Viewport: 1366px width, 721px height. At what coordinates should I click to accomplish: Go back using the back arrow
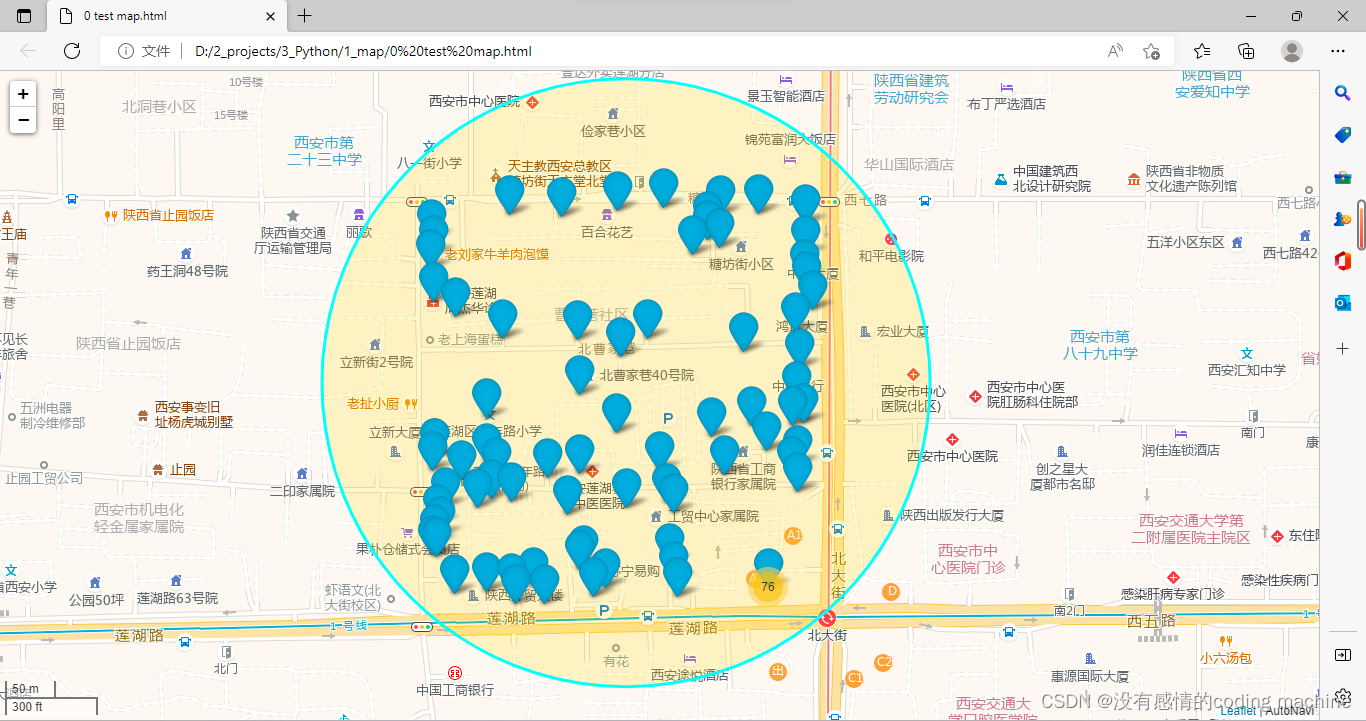point(28,51)
